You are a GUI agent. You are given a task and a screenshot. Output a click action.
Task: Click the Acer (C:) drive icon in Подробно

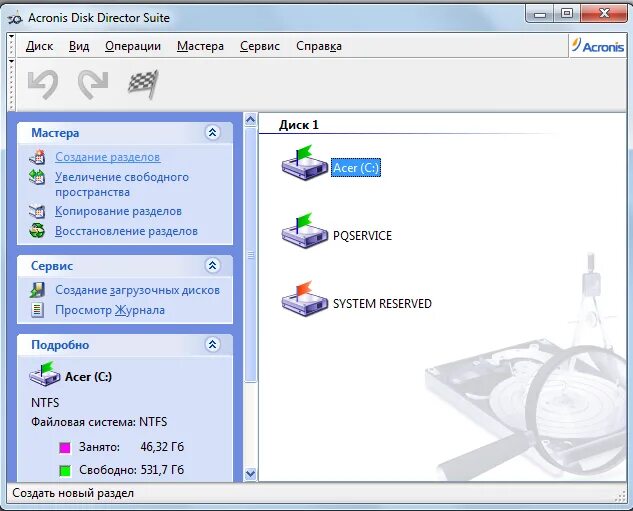pyautogui.click(x=44, y=374)
